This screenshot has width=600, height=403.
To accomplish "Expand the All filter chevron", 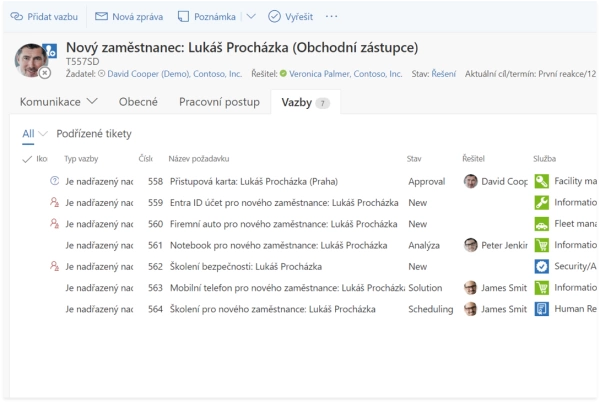I will point(43,134).
